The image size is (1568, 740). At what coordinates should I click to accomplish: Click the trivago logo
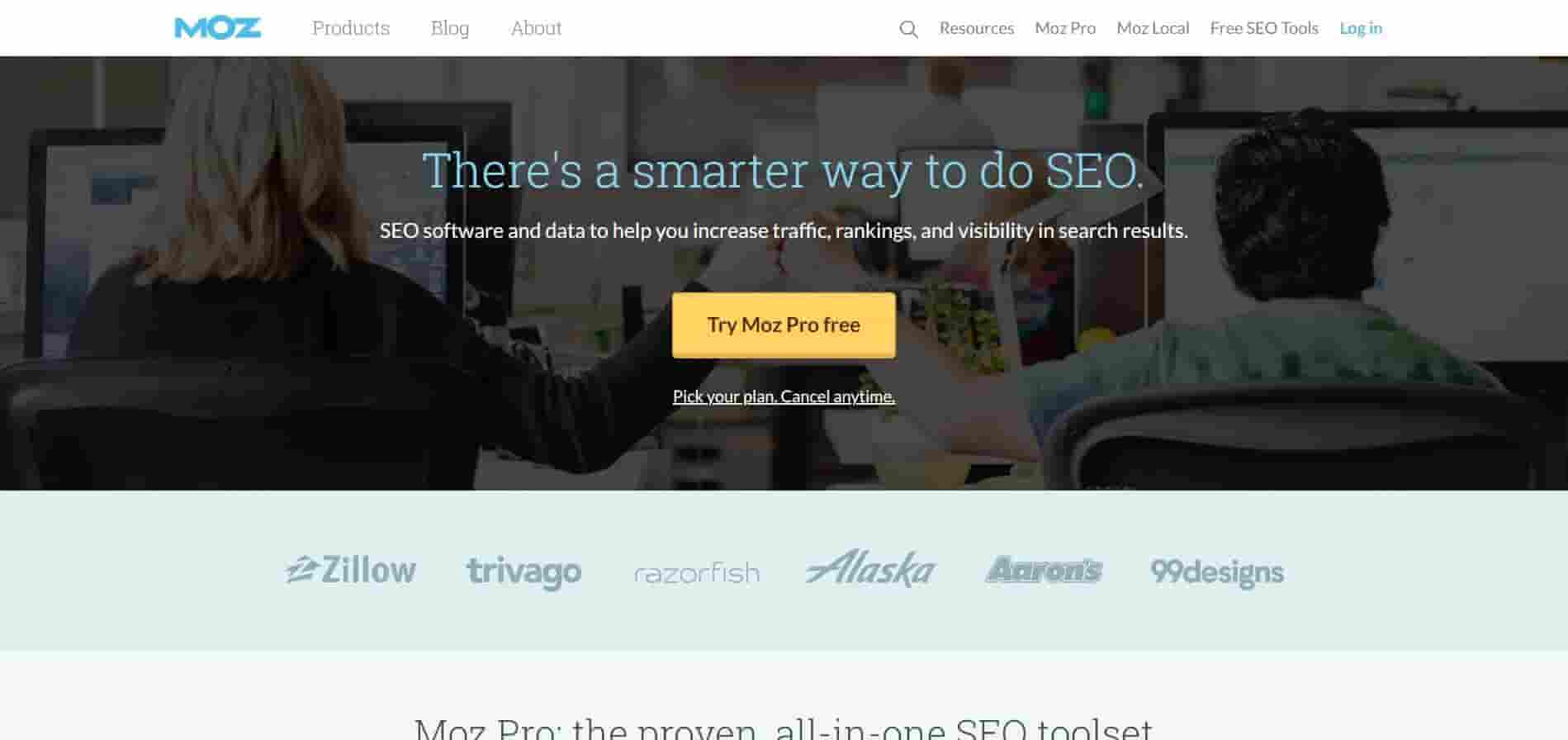523,572
